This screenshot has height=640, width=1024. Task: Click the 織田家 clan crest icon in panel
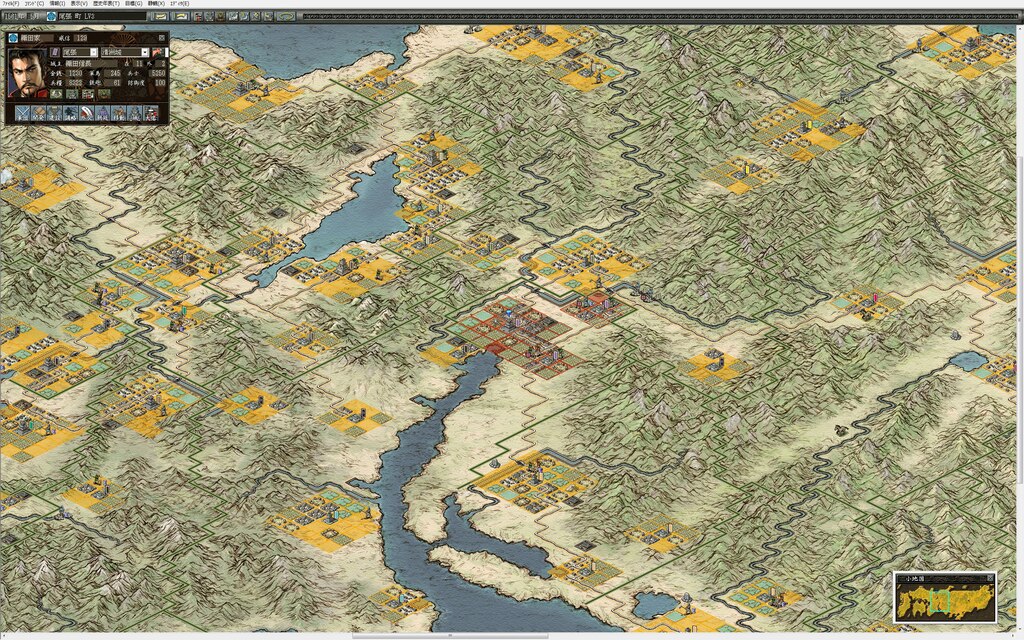coord(13,38)
